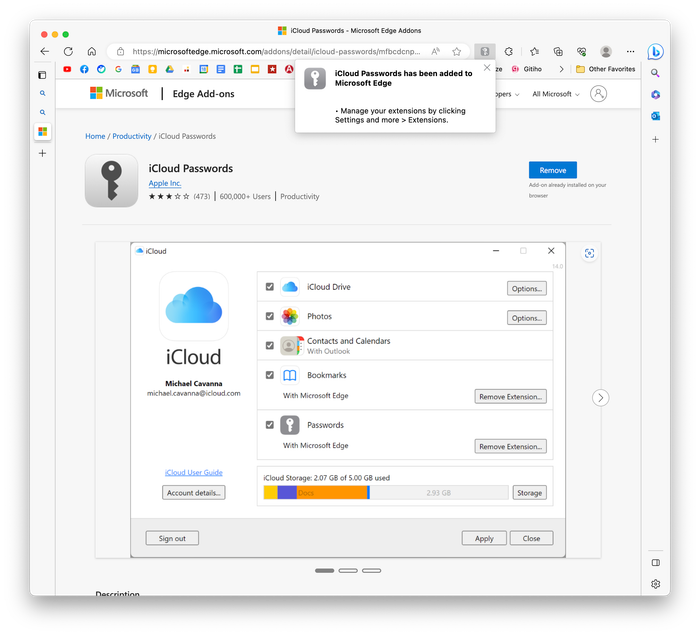Sign in via the Microsoft account avatar
This screenshot has height=635, width=700.
(598, 94)
